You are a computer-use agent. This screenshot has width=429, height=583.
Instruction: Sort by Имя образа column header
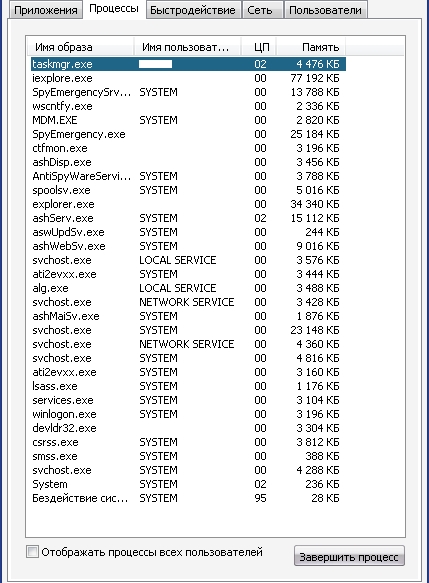click(81, 47)
